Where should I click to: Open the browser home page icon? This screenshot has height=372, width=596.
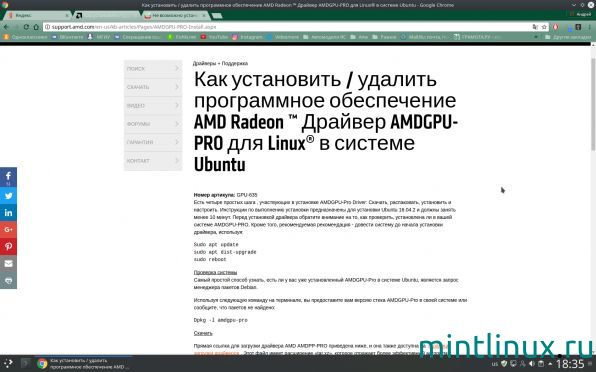point(36,27)
